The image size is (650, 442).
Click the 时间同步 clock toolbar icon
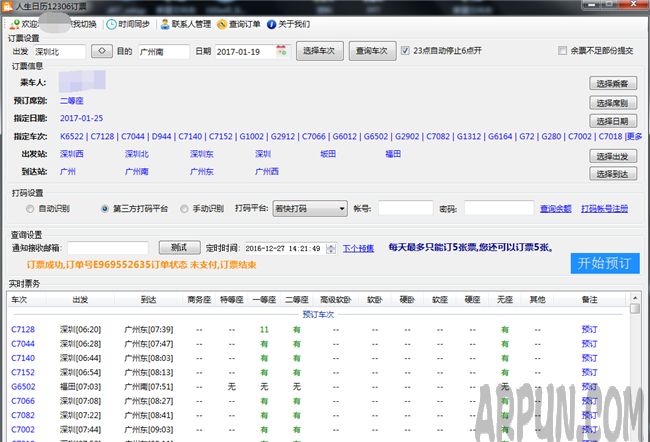point(111,22)
